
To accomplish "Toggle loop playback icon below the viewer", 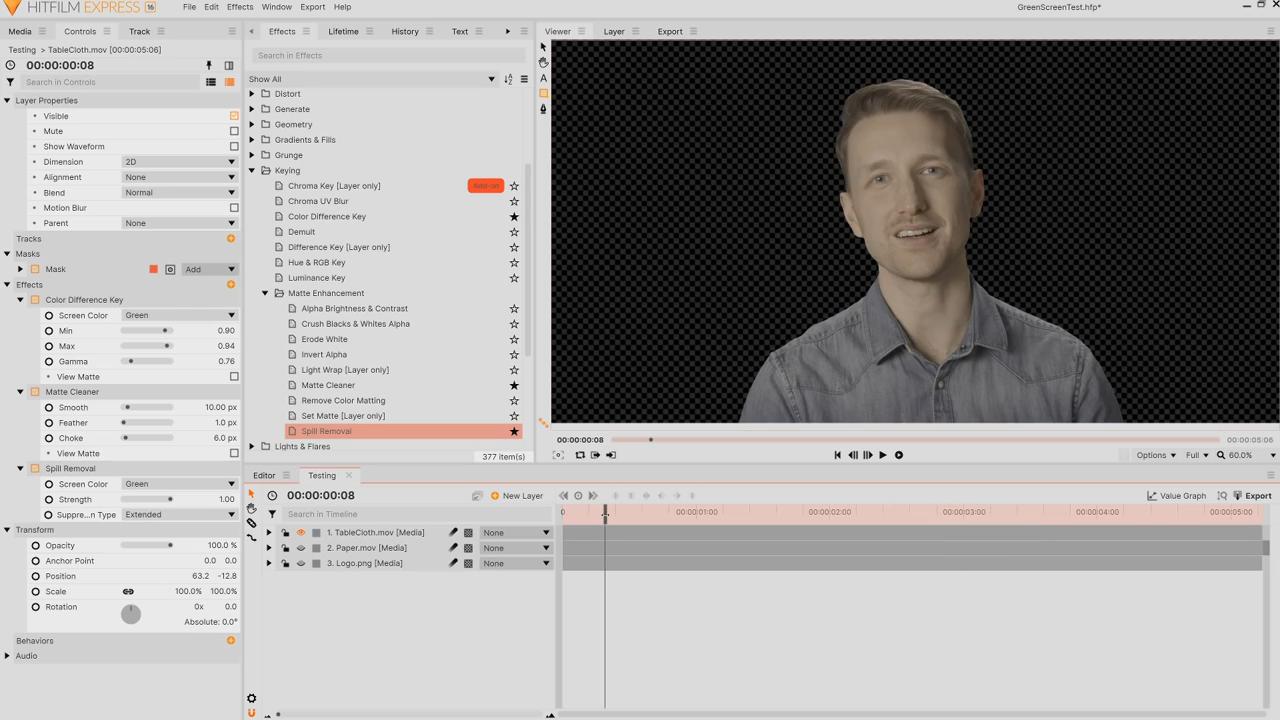I will [580, 455].
